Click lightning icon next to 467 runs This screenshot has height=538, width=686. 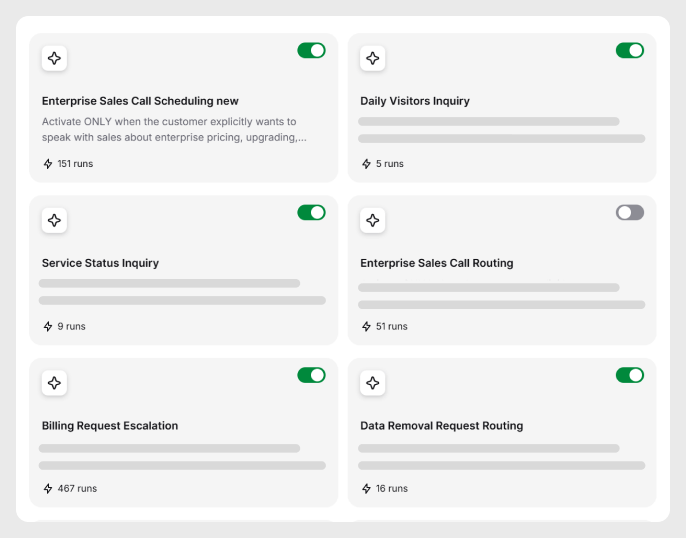(48, 489)
